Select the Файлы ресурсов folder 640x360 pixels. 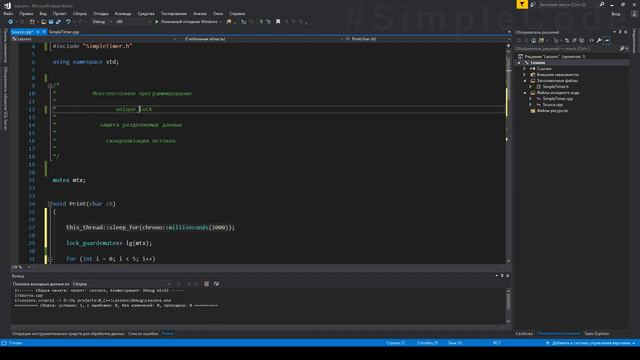(x=552, y=111)
